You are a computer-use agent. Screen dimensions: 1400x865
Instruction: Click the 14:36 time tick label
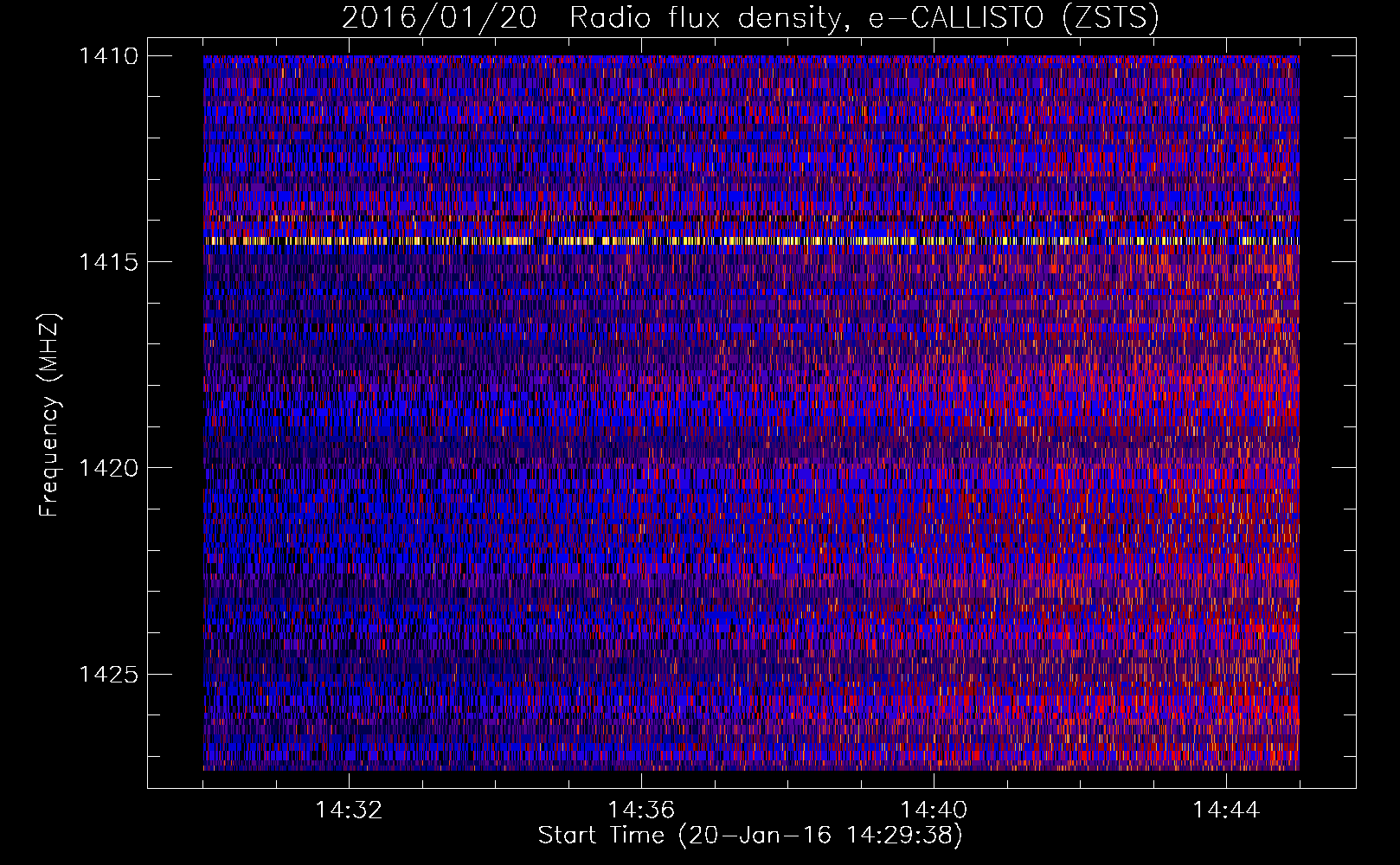(x=641, y=811)
